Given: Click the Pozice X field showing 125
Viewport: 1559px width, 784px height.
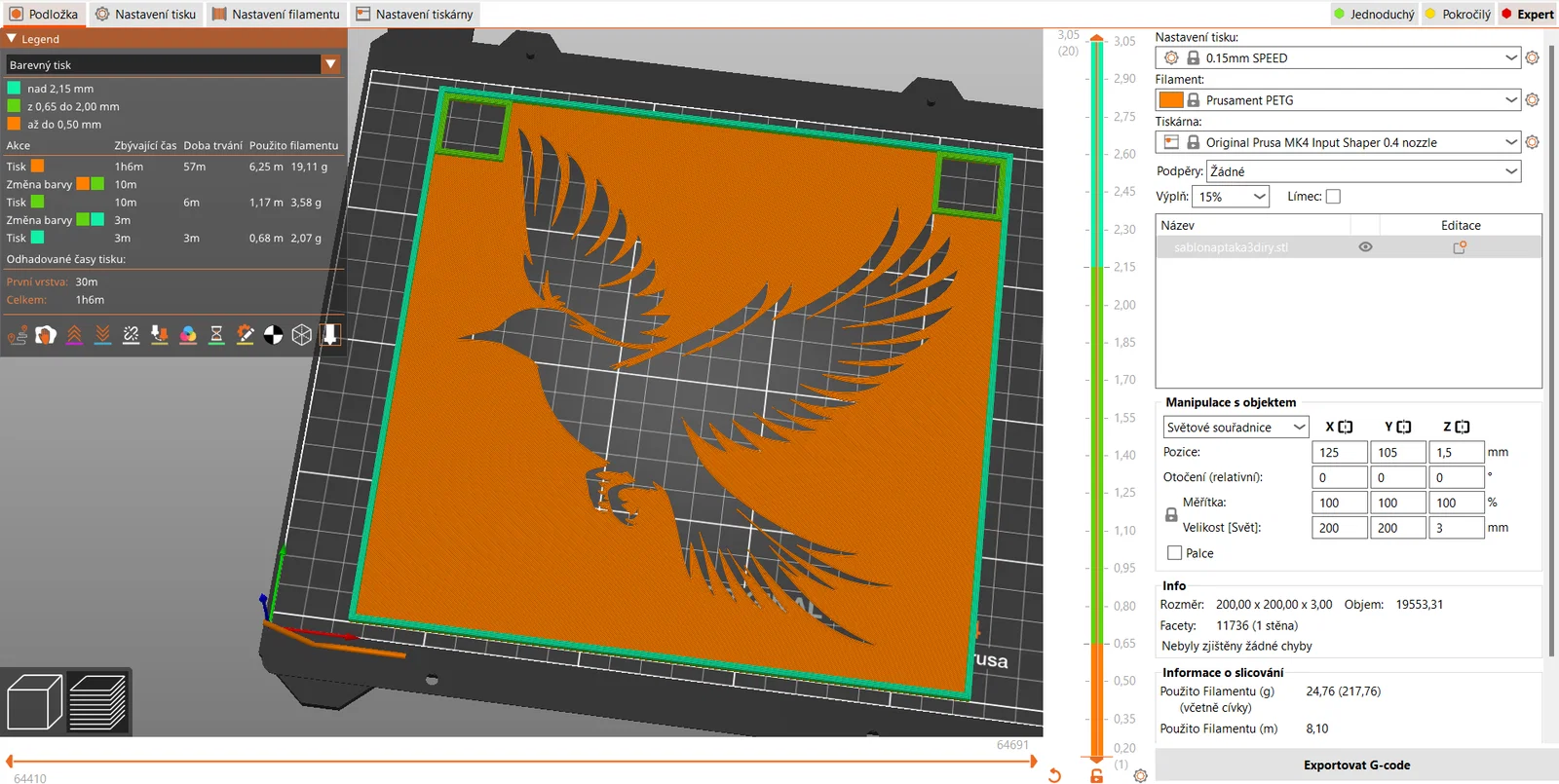Looking at the screenshot, I should click(x=1340, y=452).
